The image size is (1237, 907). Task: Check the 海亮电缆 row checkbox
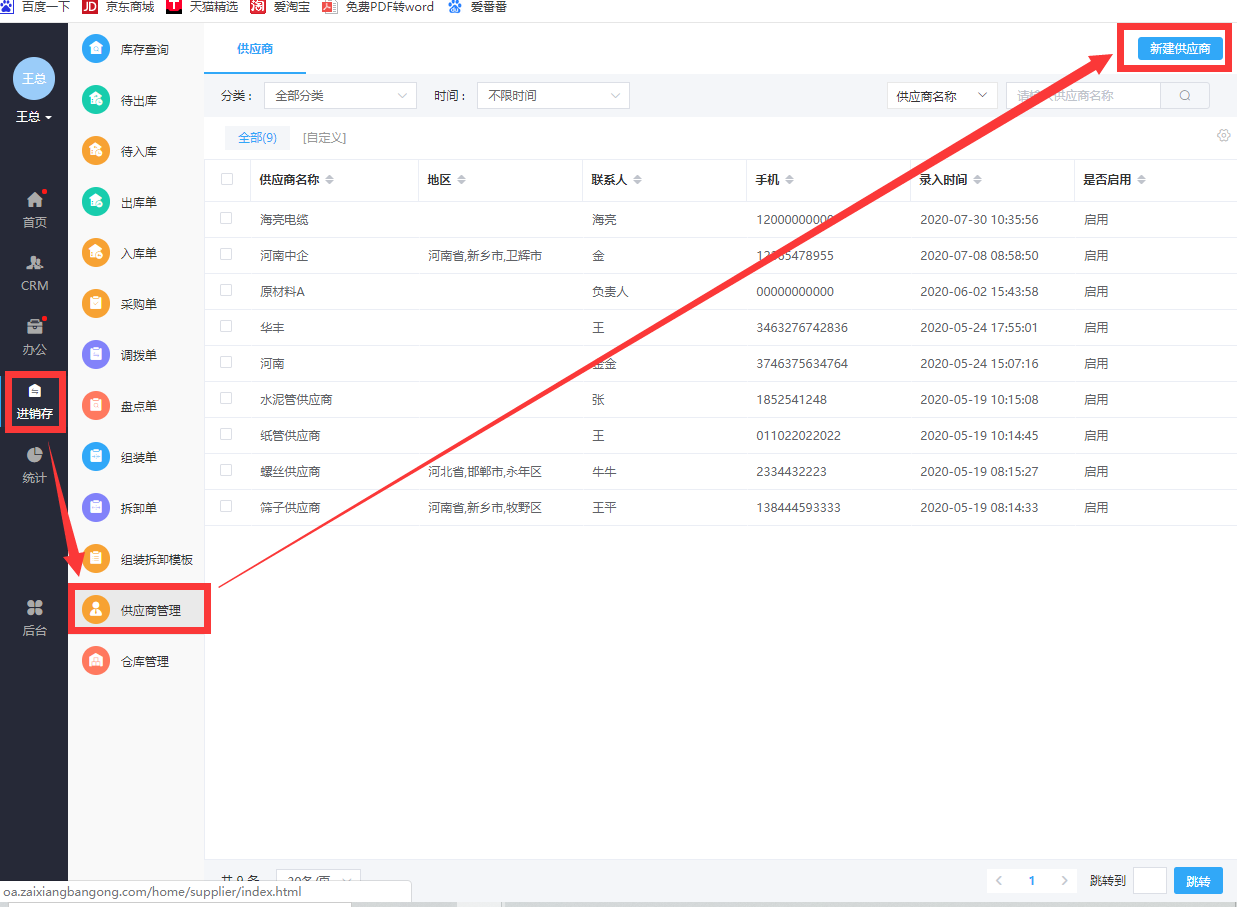[226, 218]
